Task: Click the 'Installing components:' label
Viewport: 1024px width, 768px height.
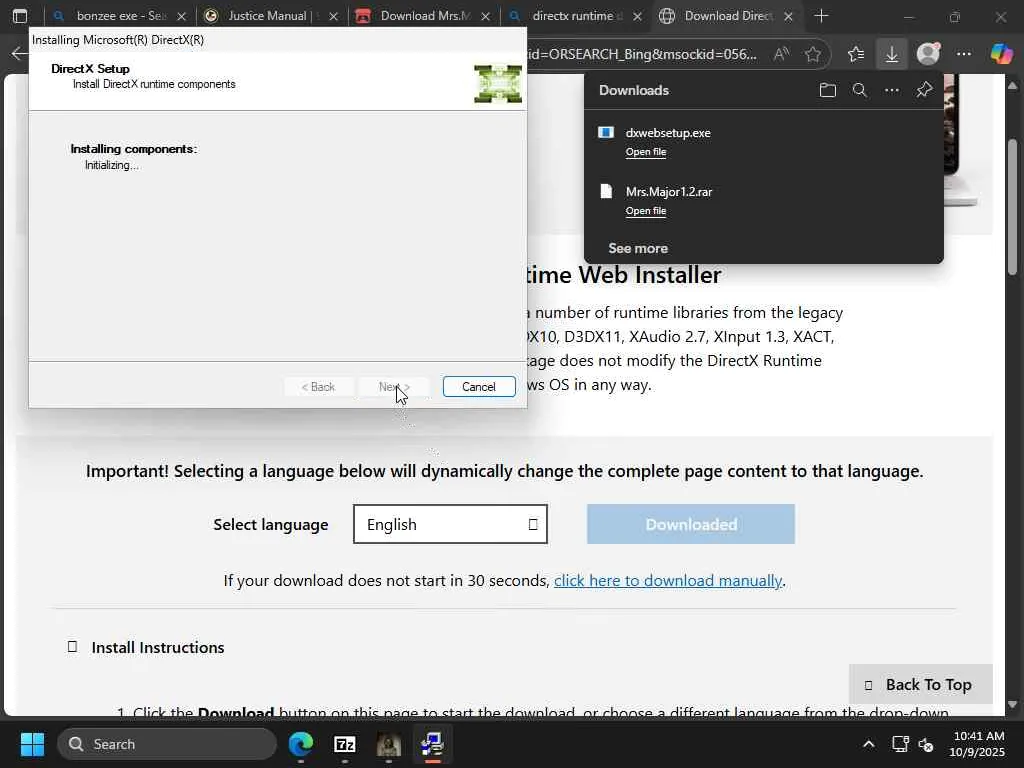Action: pos(134,149)
